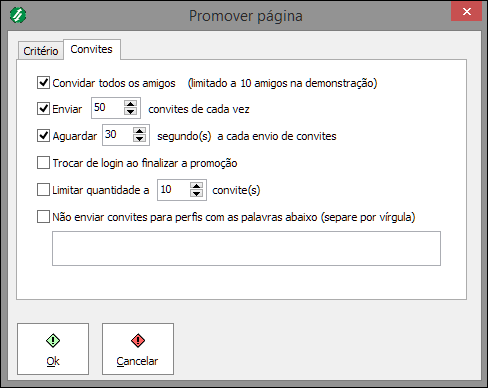Increase Limitar quantidade value with up arrow
Viewport: 488px width, 388px height.
point(196,186)
